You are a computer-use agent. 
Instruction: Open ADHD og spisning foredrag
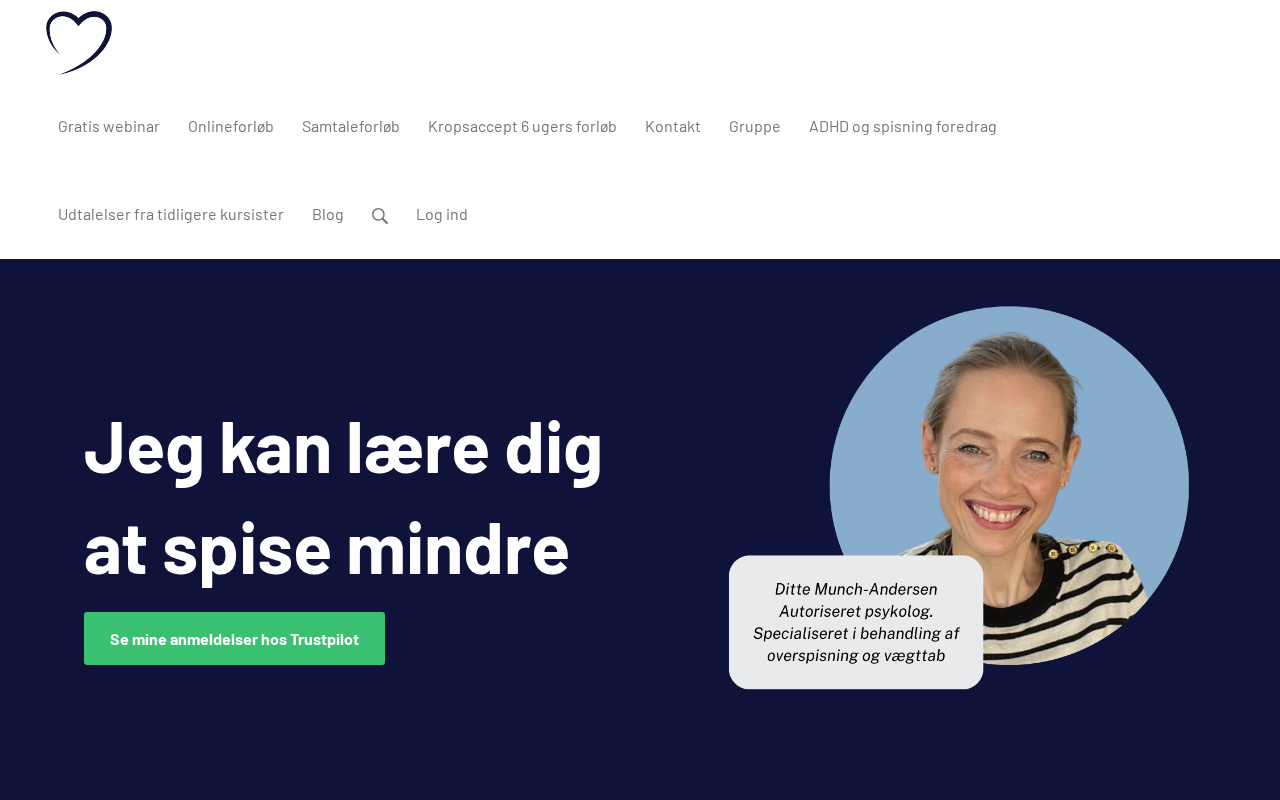tap(903, 126)
